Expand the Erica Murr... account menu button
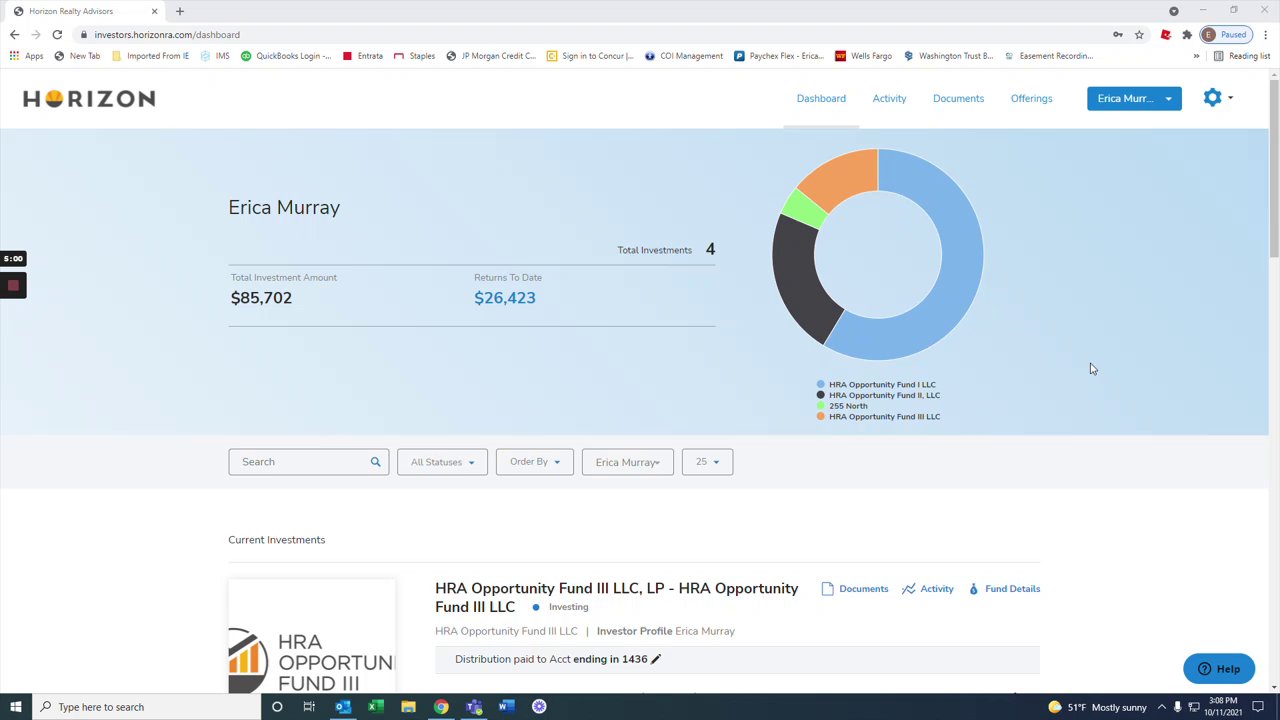This screenshot has height=720, width=1280. point(1134,98)
